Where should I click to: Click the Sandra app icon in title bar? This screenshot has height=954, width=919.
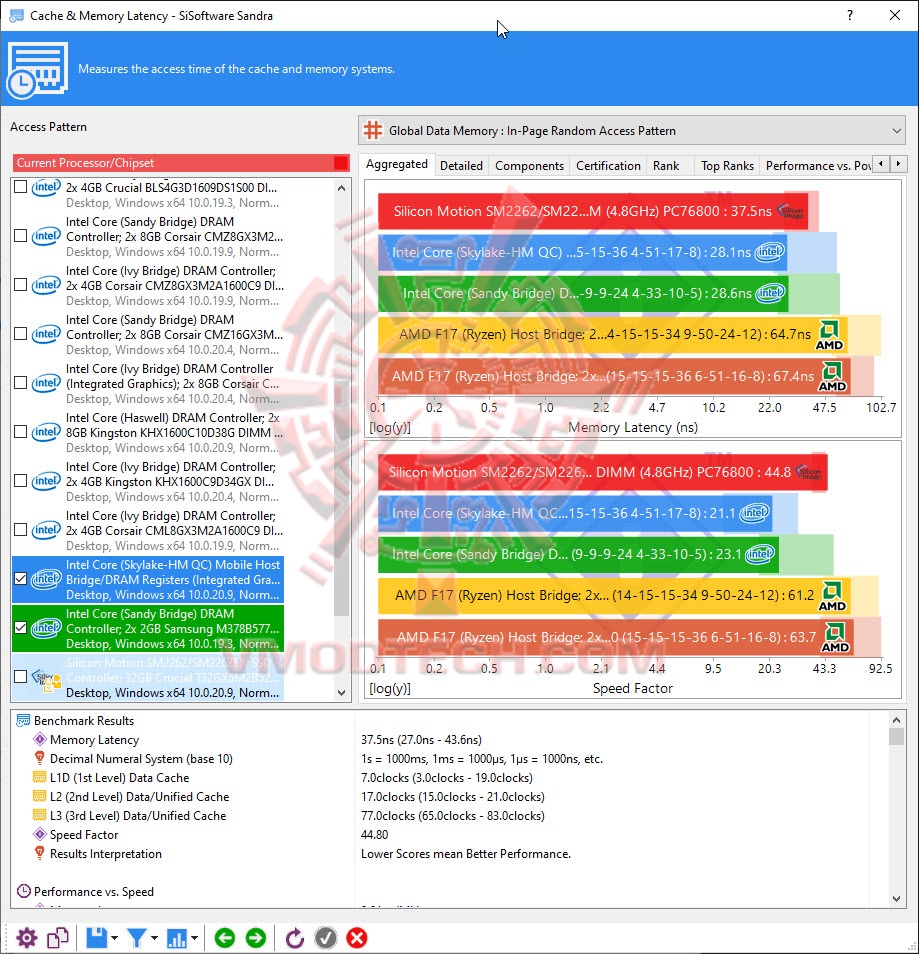16,15
